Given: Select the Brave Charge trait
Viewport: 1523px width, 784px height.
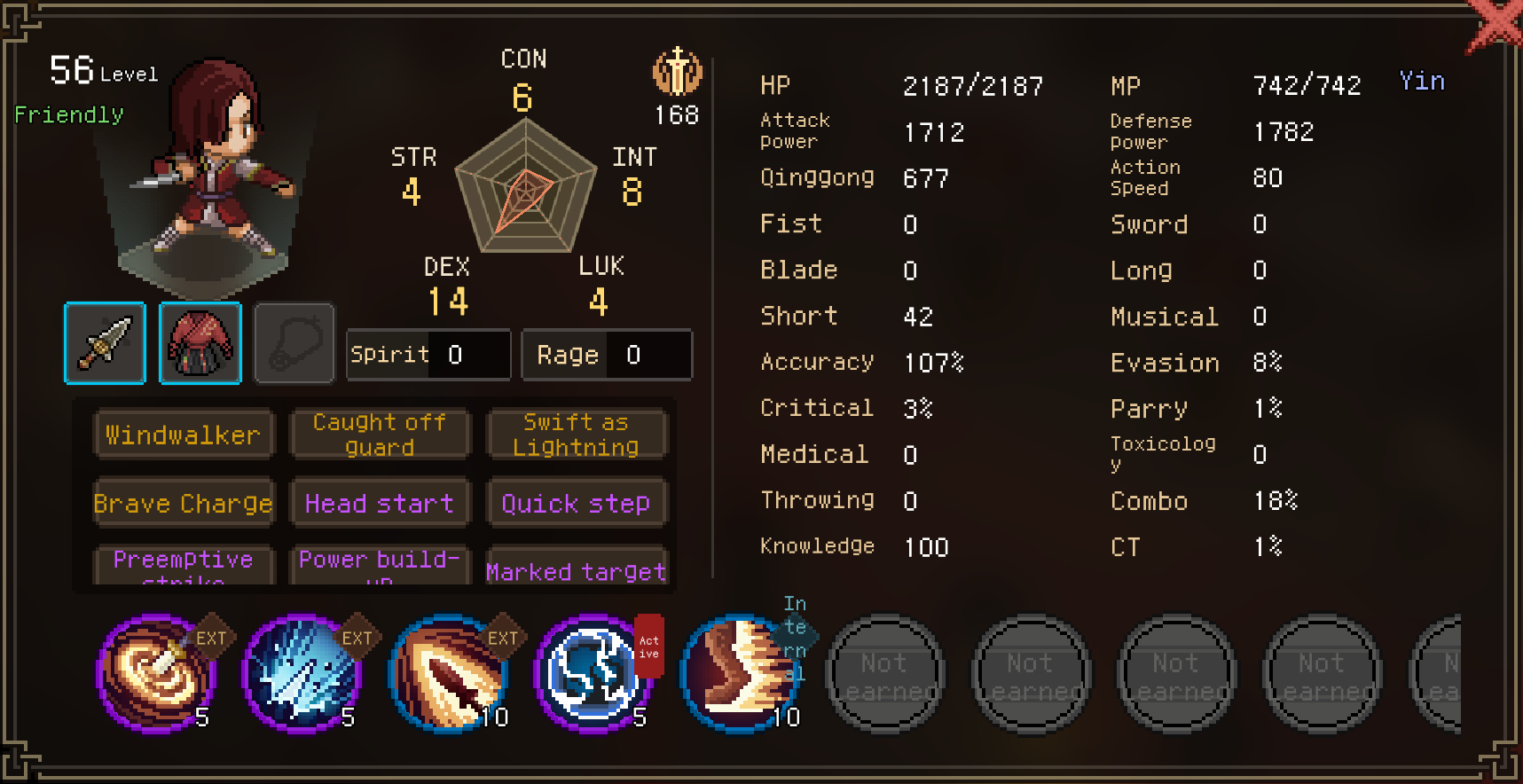Looking at the screenshot, I should pyautogui.click(x=183, y=503).
